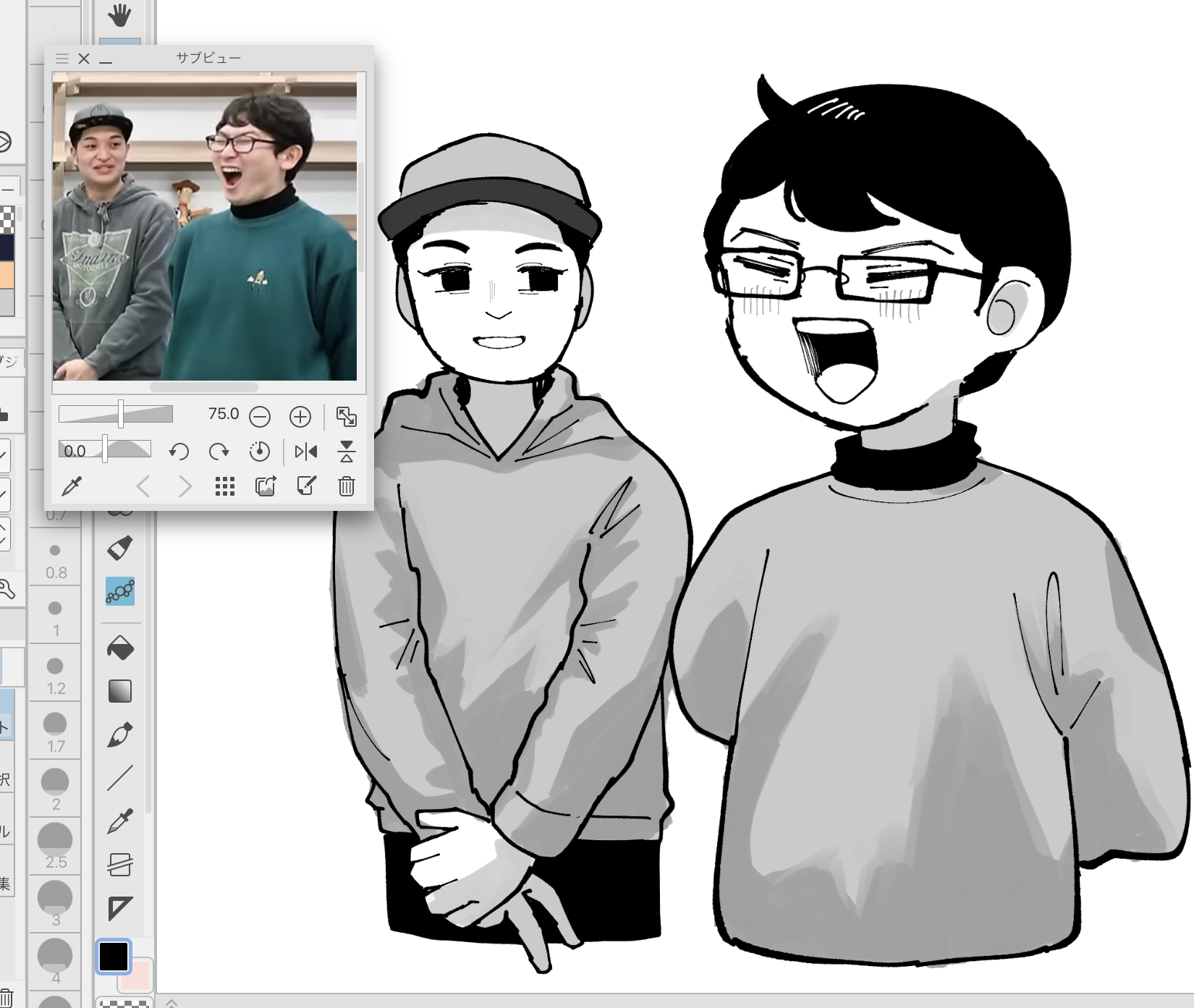Select the black foreground color swatch
1194x1008 pixels.
coord(114,957)
